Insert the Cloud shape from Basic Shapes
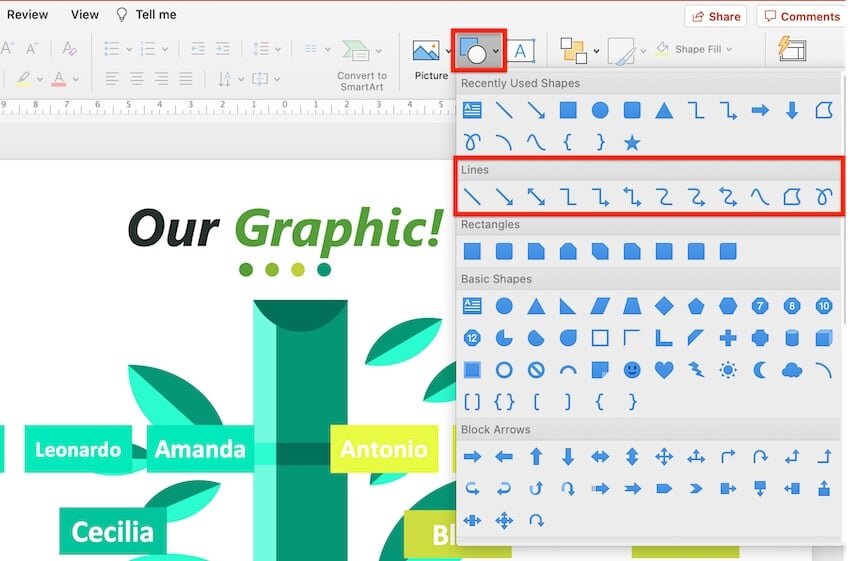Viewport: 850px width, 561px height. pos(792,370)
